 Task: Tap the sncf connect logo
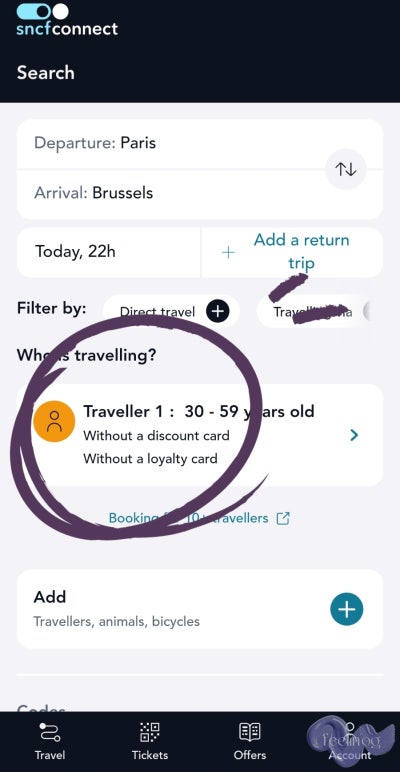click(67, 20)
